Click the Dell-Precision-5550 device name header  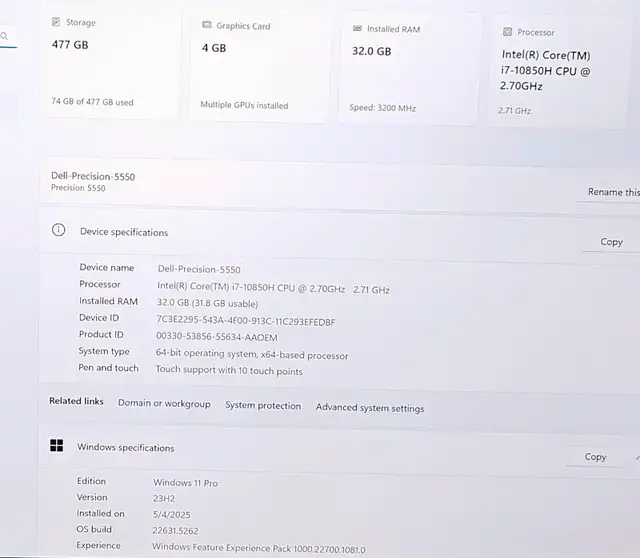coord(93,176)
